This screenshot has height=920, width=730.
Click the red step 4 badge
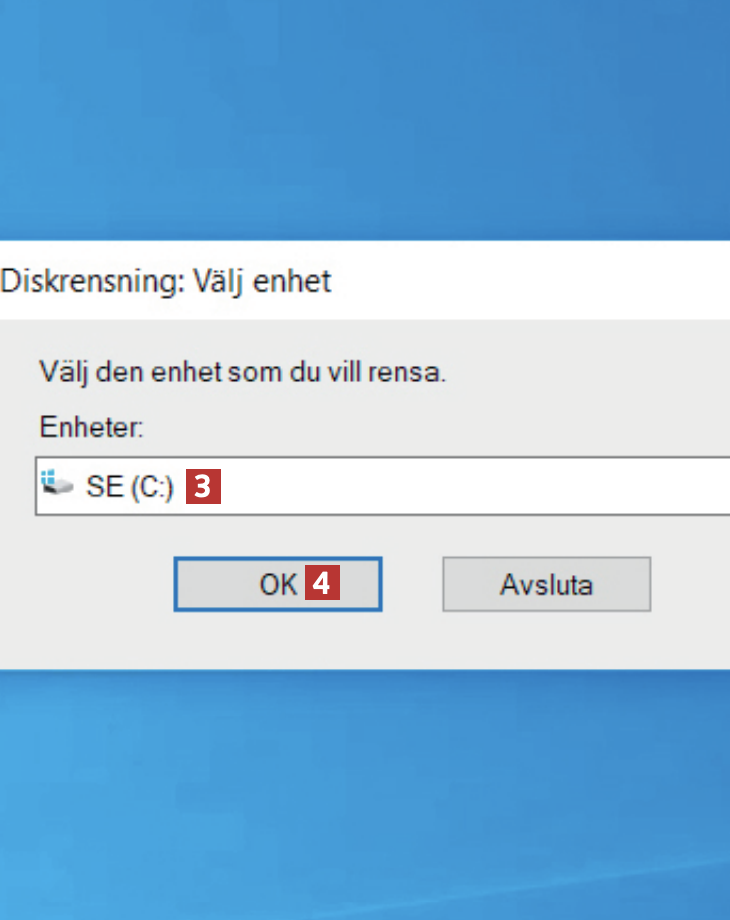(322, 584)
